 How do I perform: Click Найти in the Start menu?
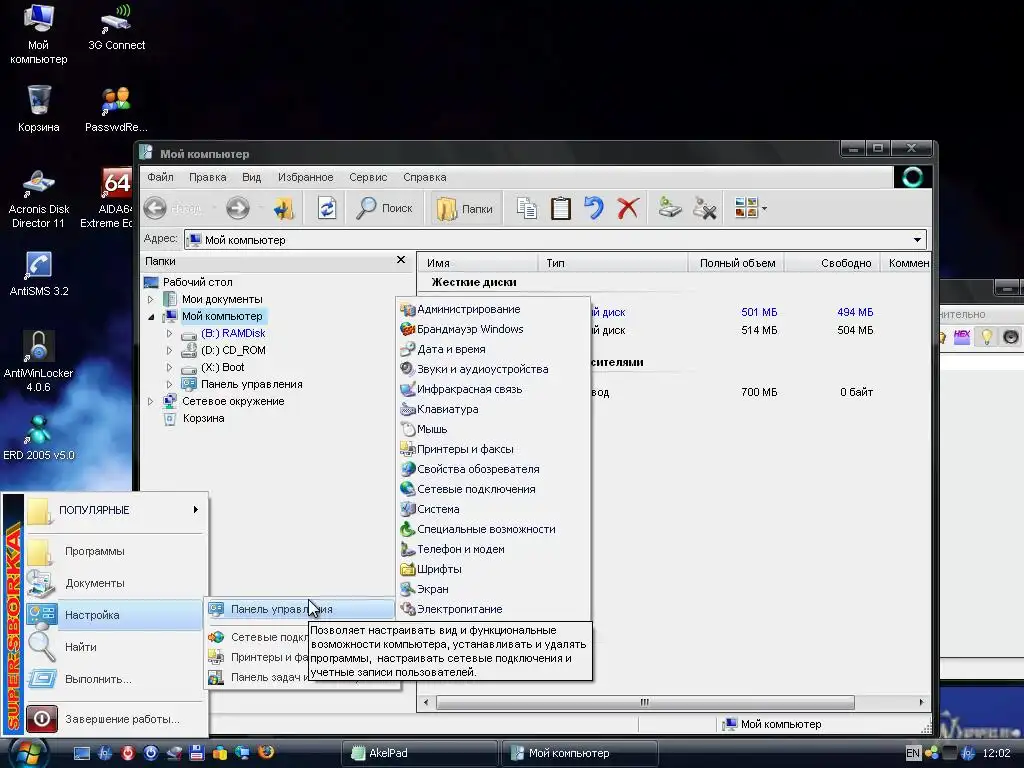point(114,647)
